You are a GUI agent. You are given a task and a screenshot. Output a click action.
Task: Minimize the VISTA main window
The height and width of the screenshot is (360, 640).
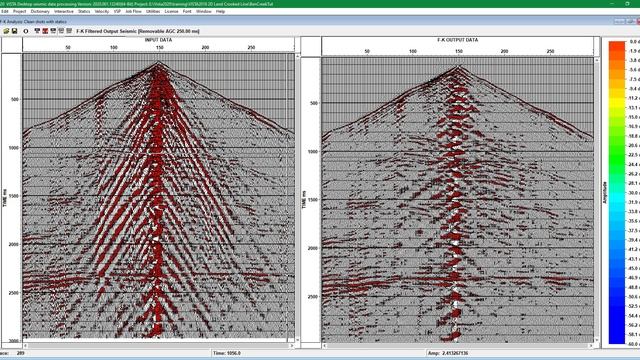(x=612, y=4)
